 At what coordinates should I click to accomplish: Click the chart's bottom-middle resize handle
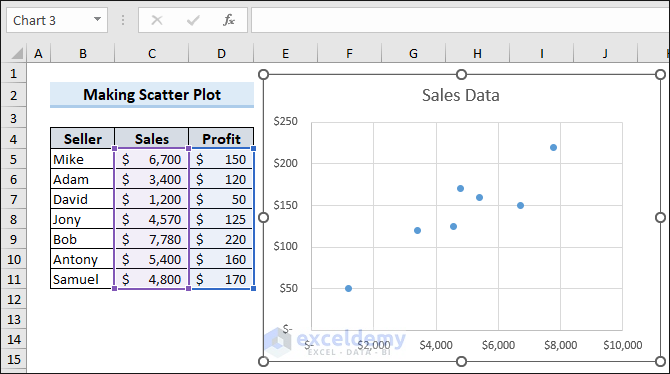tap(461, 362)
